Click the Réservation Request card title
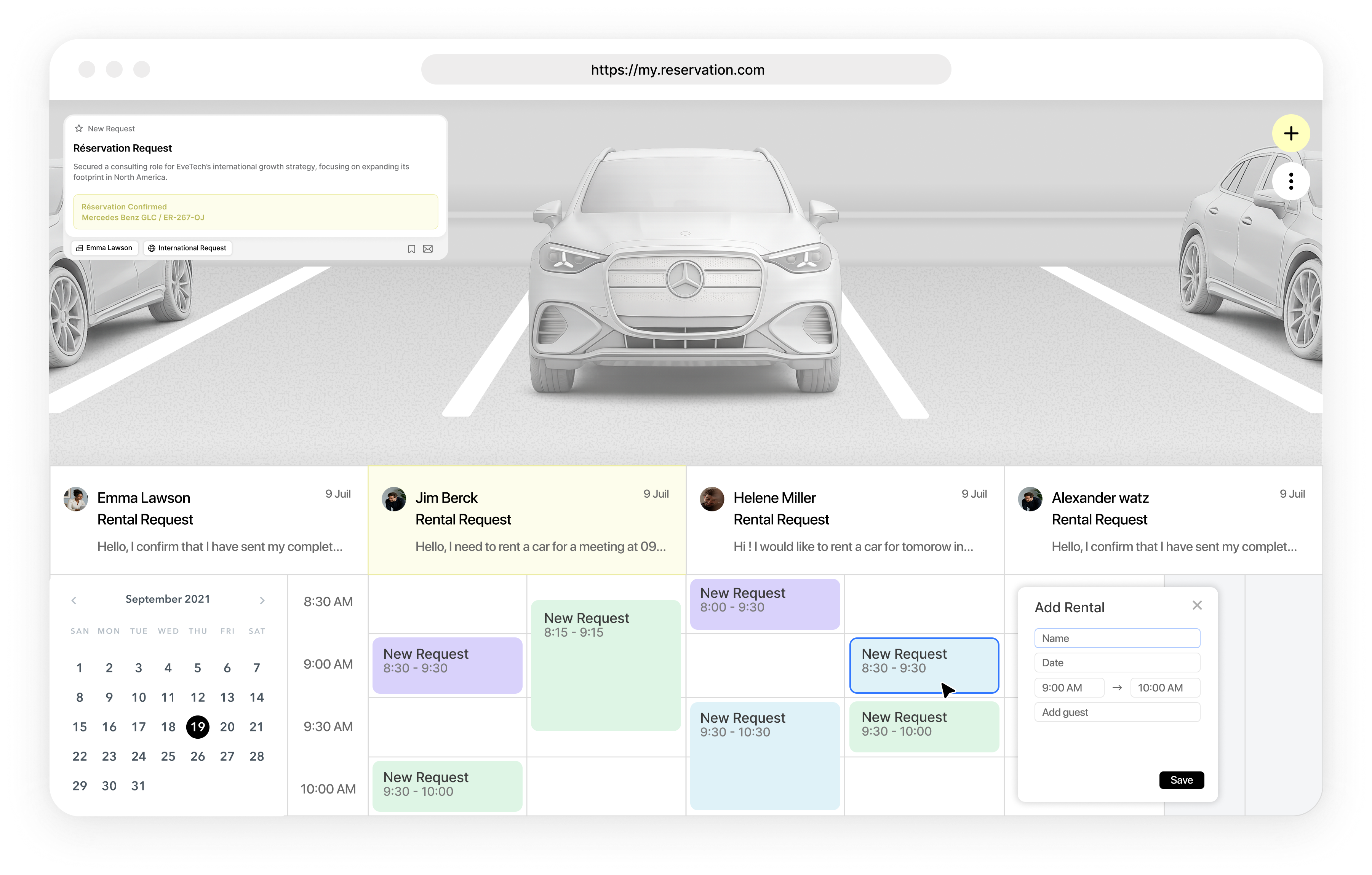Viewport: 1372px width, 875px height. coord(123,148)
